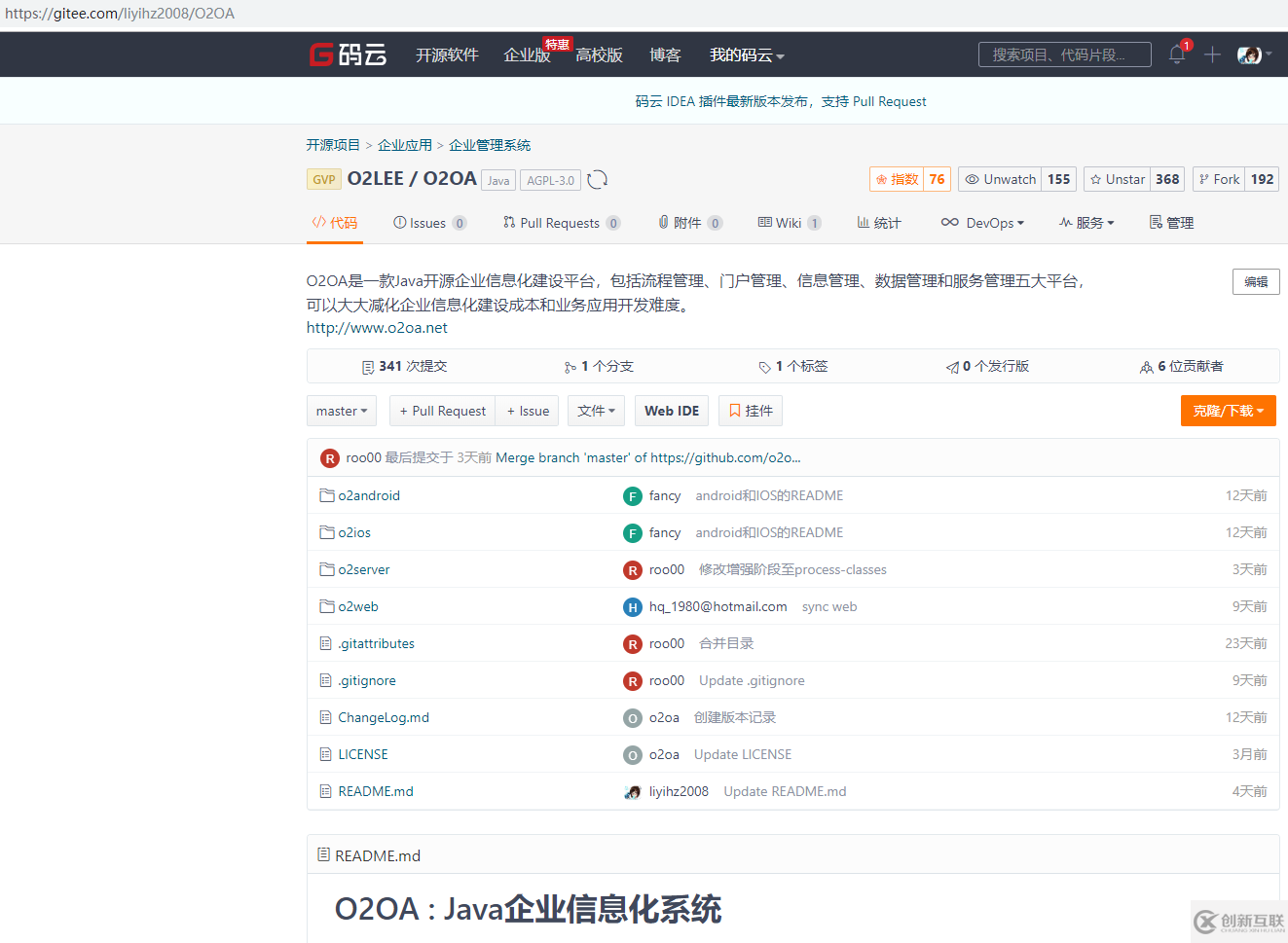Open the o2server folder
The width and height of the screenshot is (1288, 943).
pyautogui.click(x=364, y=569)
